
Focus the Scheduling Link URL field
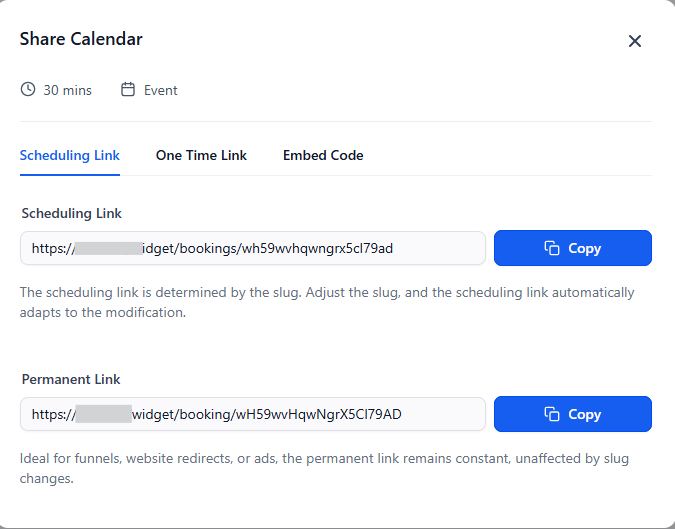click(300, 248)
